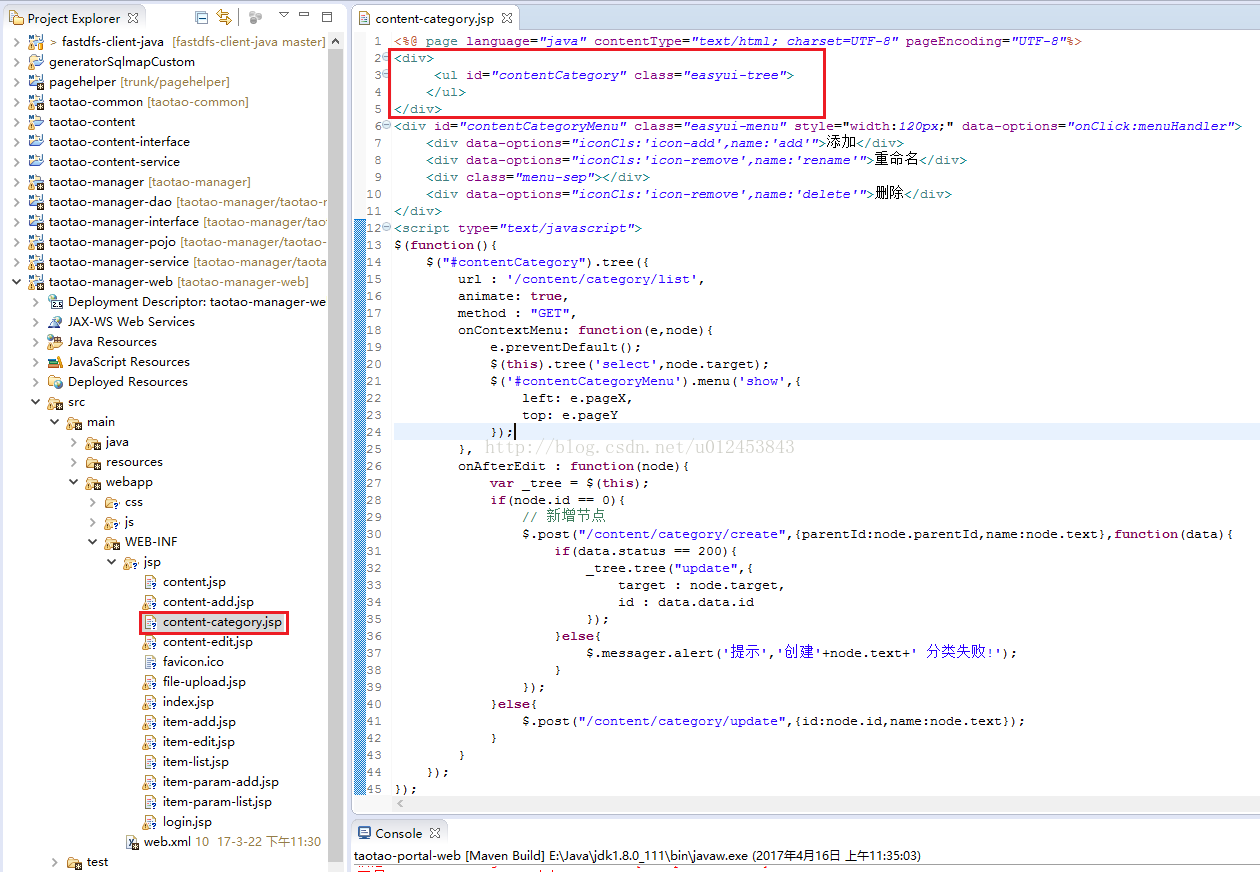Viewport: 1260px width, 872px height.
Task: Select item-param-add.jsp file
Action: (220, 781)
